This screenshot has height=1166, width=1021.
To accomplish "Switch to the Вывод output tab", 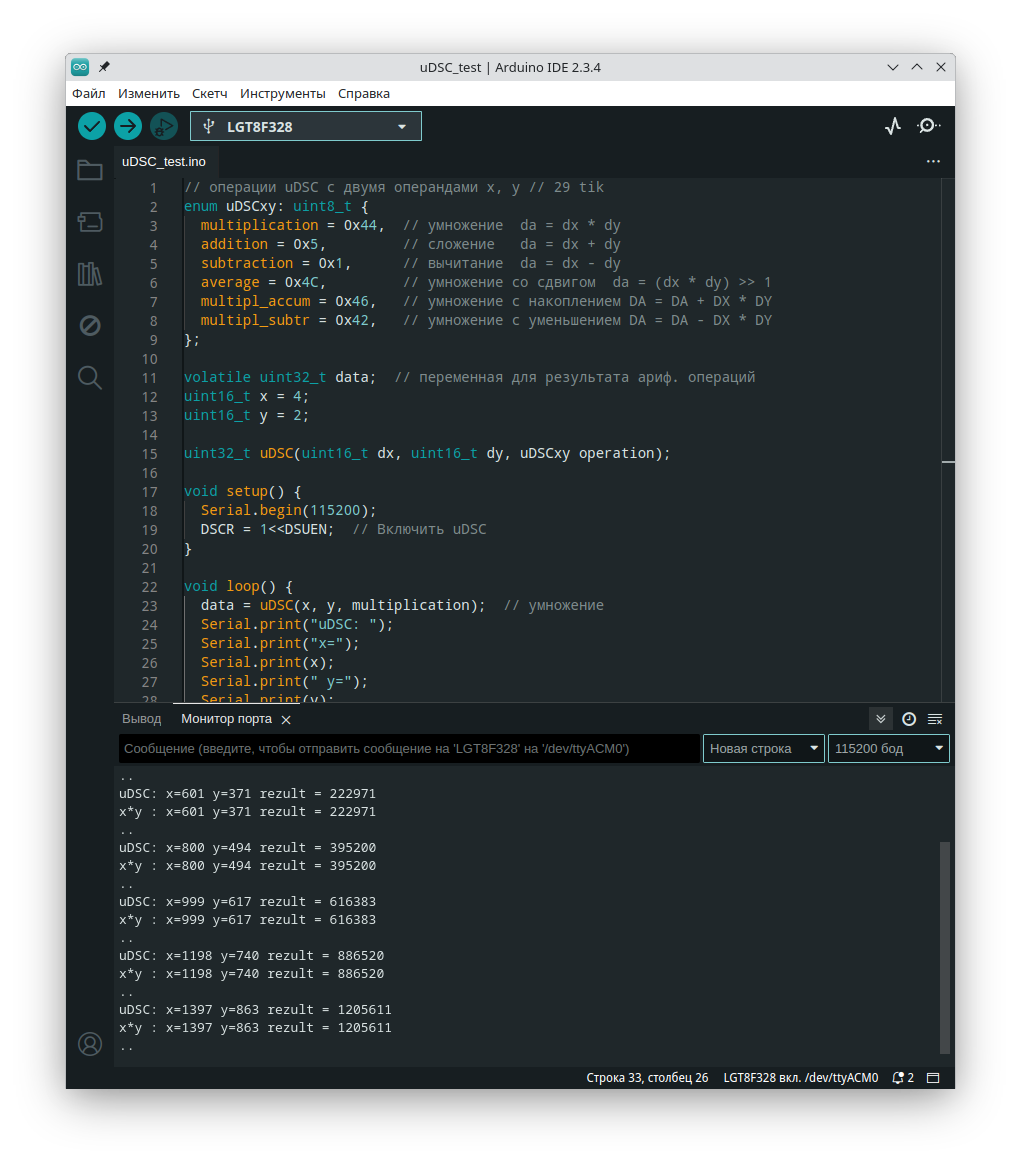I will pyautogui.click(x=141, y=719).
